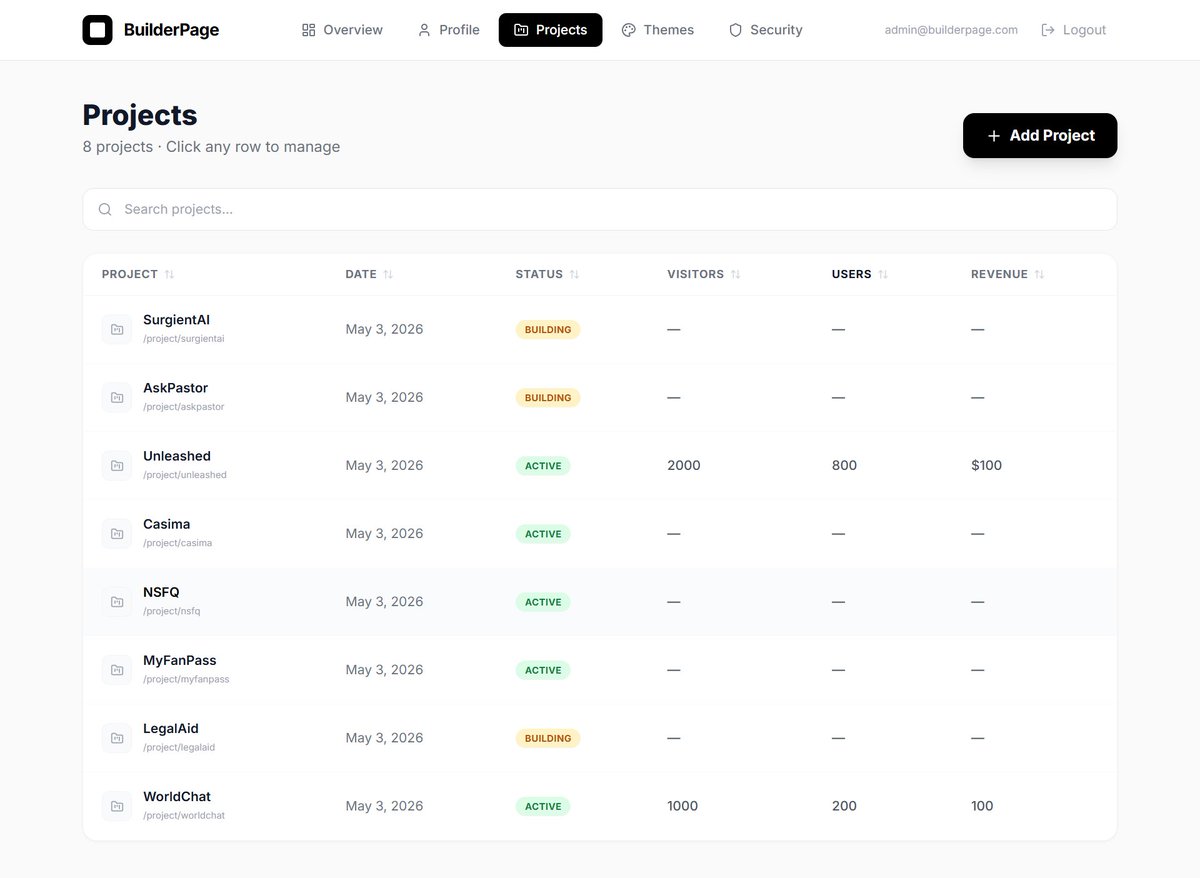Open the WorldChat project name
The height and width of the screenshot is (878, 1200).
[177, 797]
